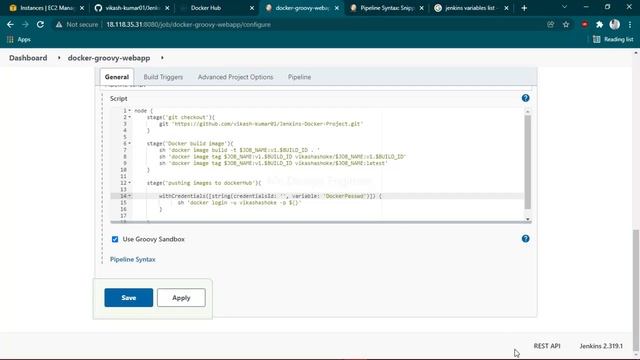Close the GitHub vikash-kumar01 tab

click(x=167, y=8)
